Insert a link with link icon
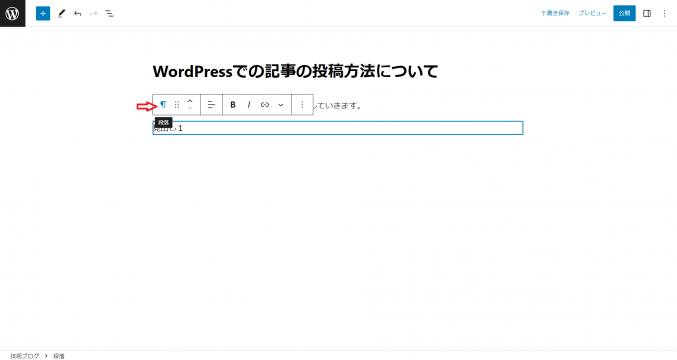Screen dimensions: 677x360 point(265,105)
